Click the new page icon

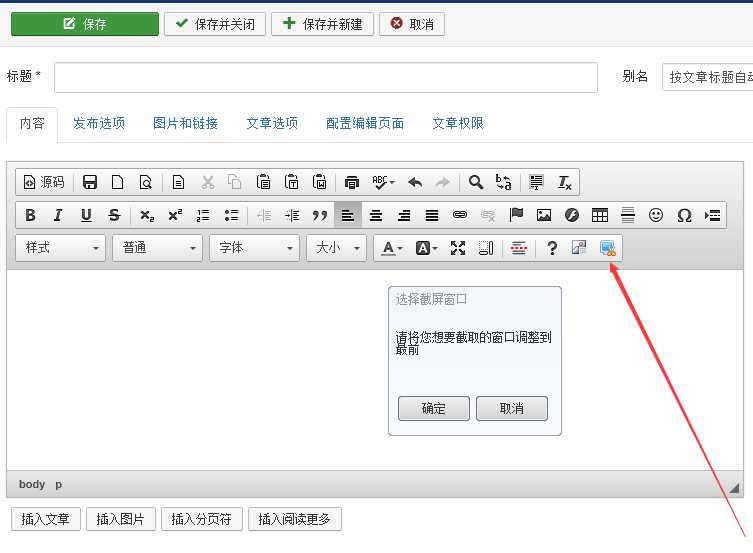118,182
